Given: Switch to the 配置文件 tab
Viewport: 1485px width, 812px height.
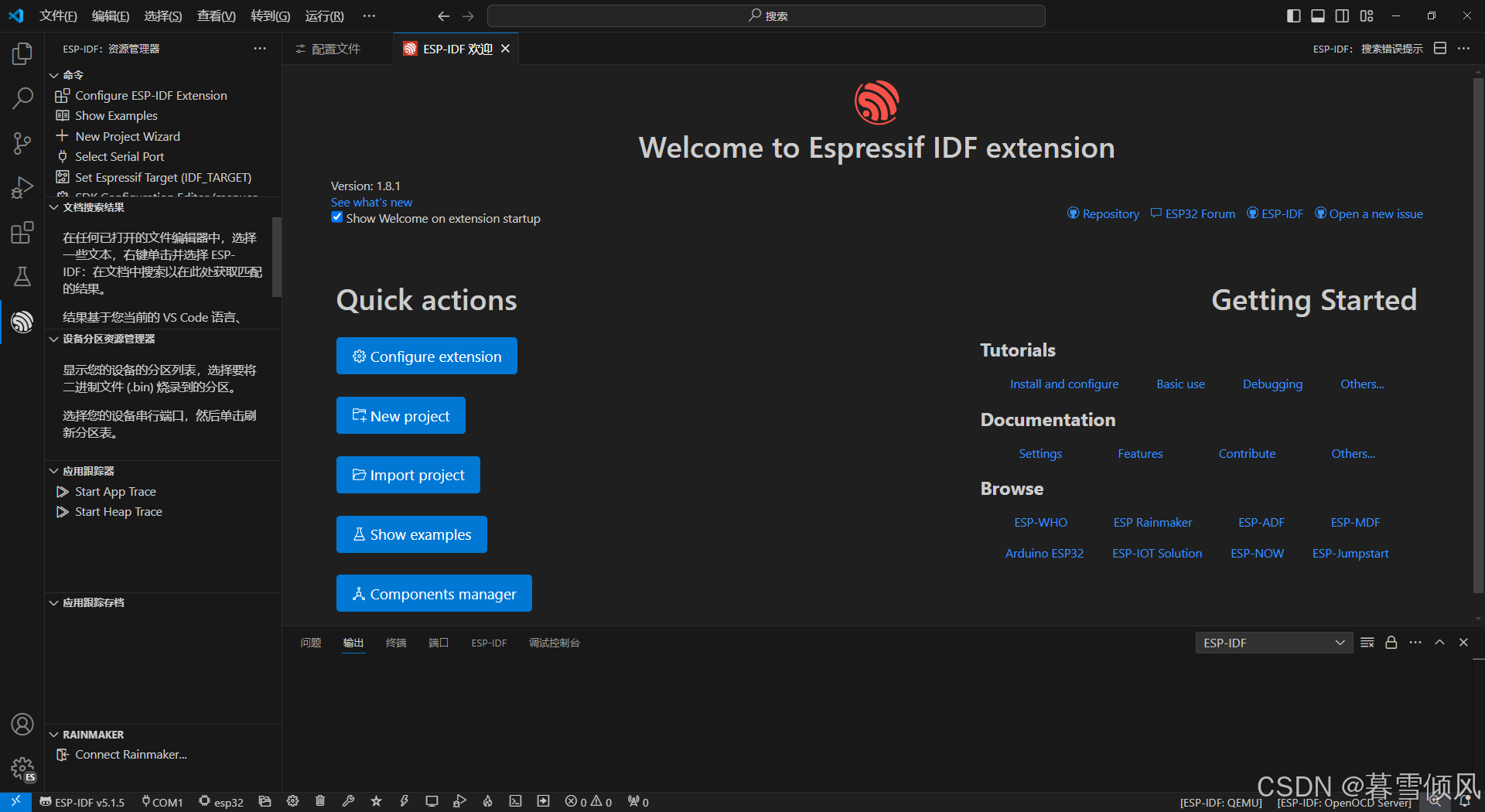Looking at the screenshot, I should [x=337, y=49].
